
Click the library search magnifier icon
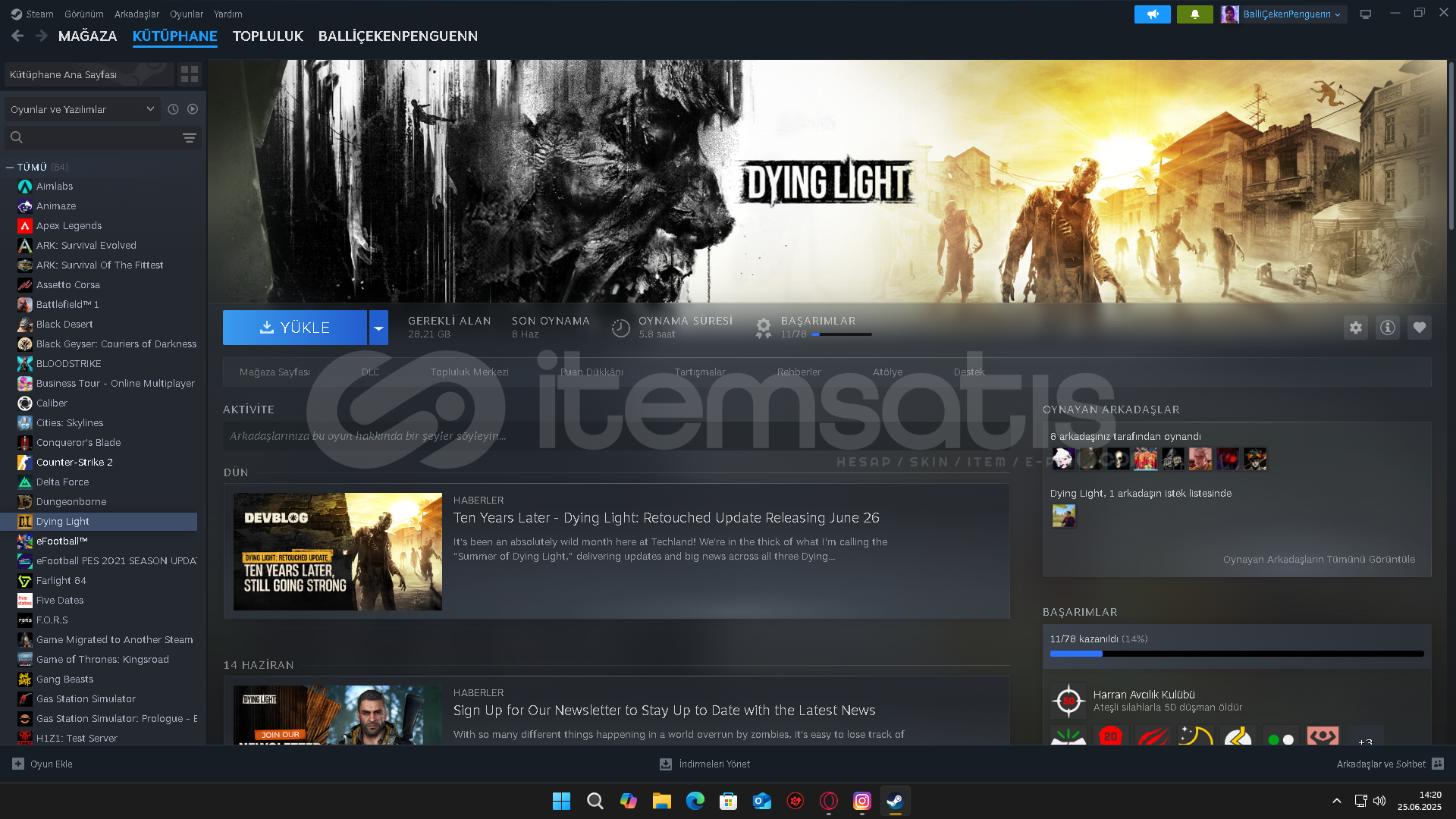pyautogui.click(x=17, y=137)
